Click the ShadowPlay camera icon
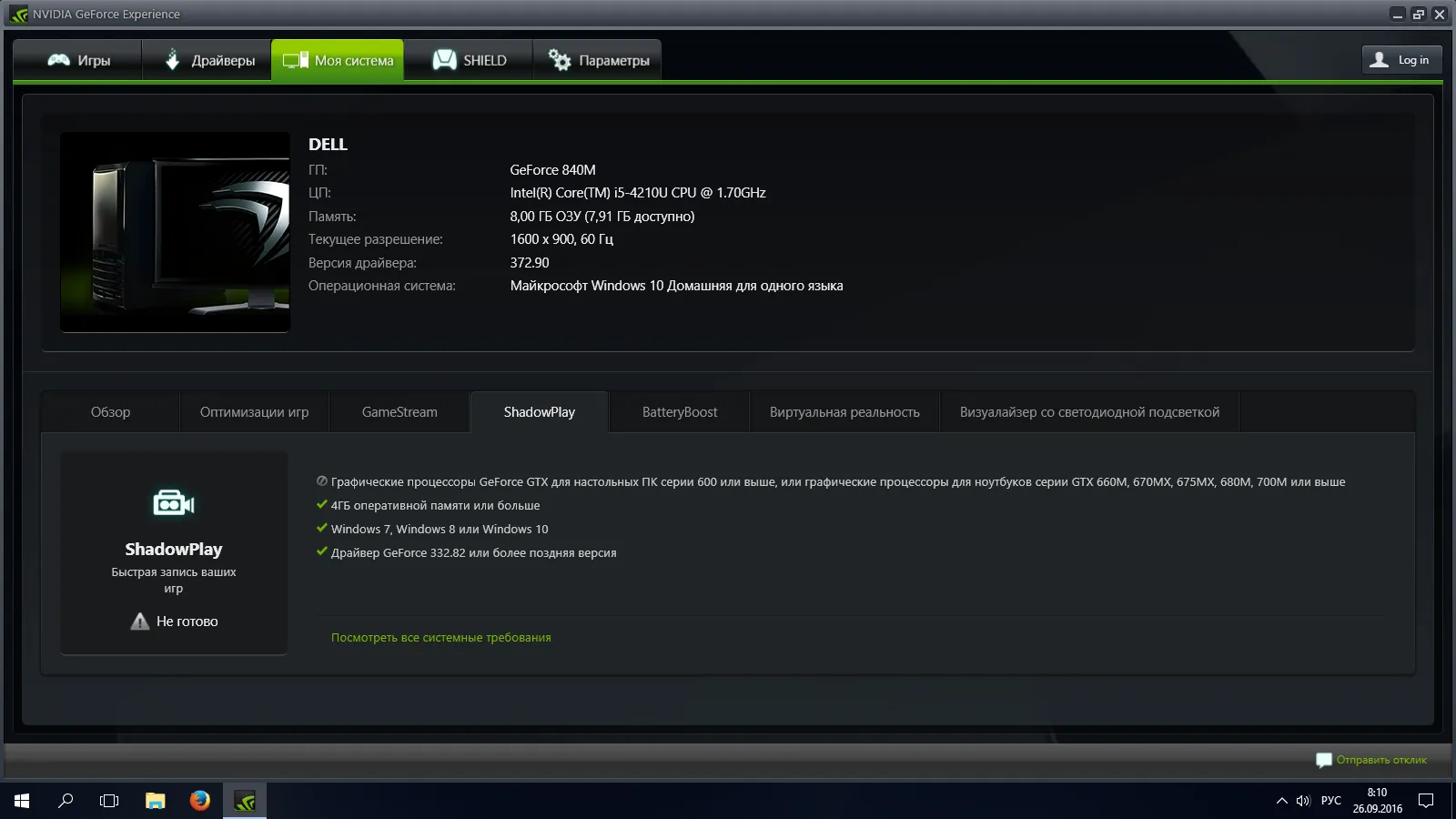1456x819 pixels. click(x=174, y=502)
